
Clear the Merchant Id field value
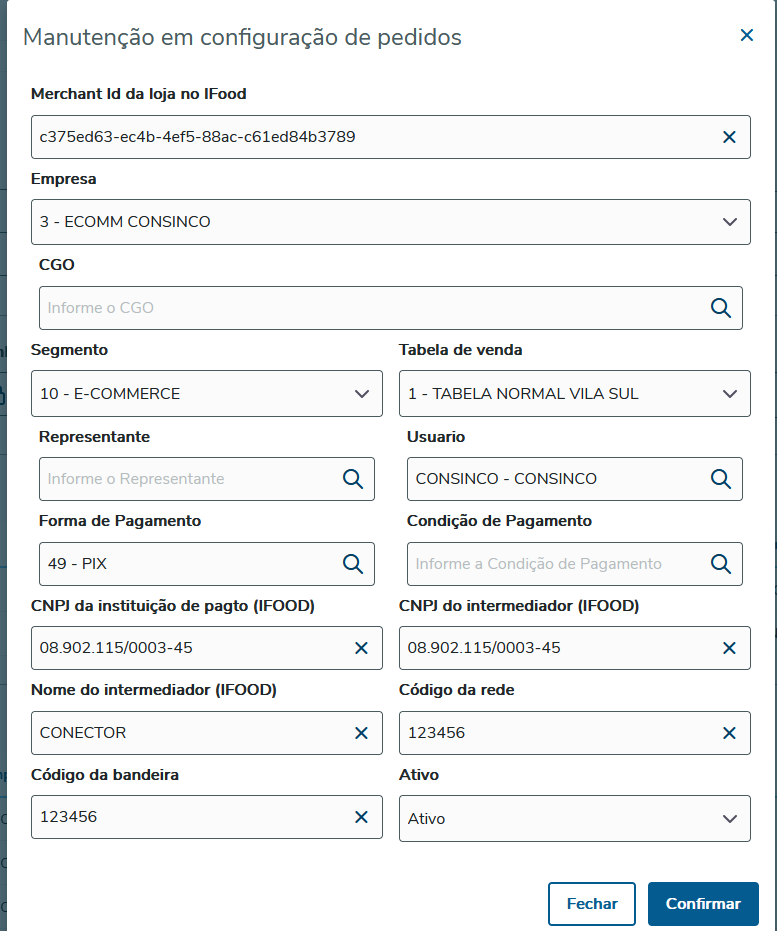coord(729,137)
